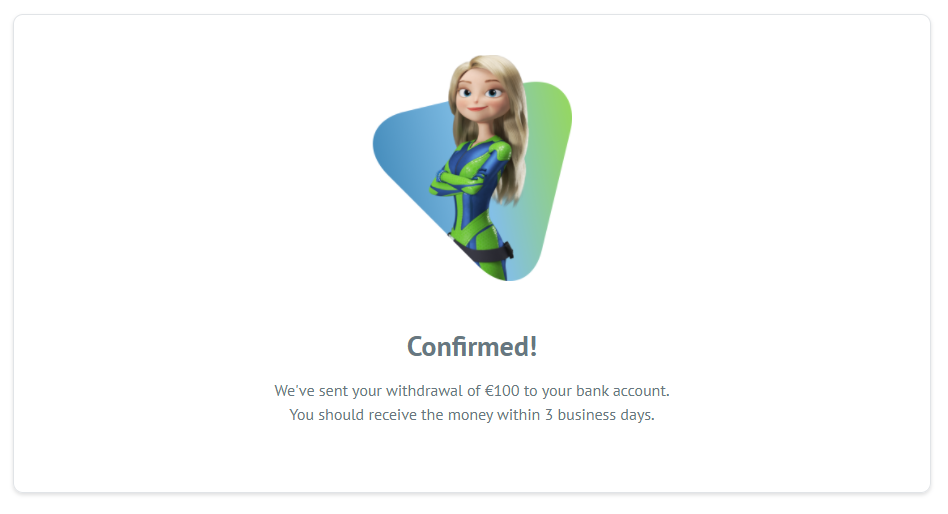This screenshot has width=948, height=514.
Task: Click the Confirmed! heading
Action: (x=472, y=346)
